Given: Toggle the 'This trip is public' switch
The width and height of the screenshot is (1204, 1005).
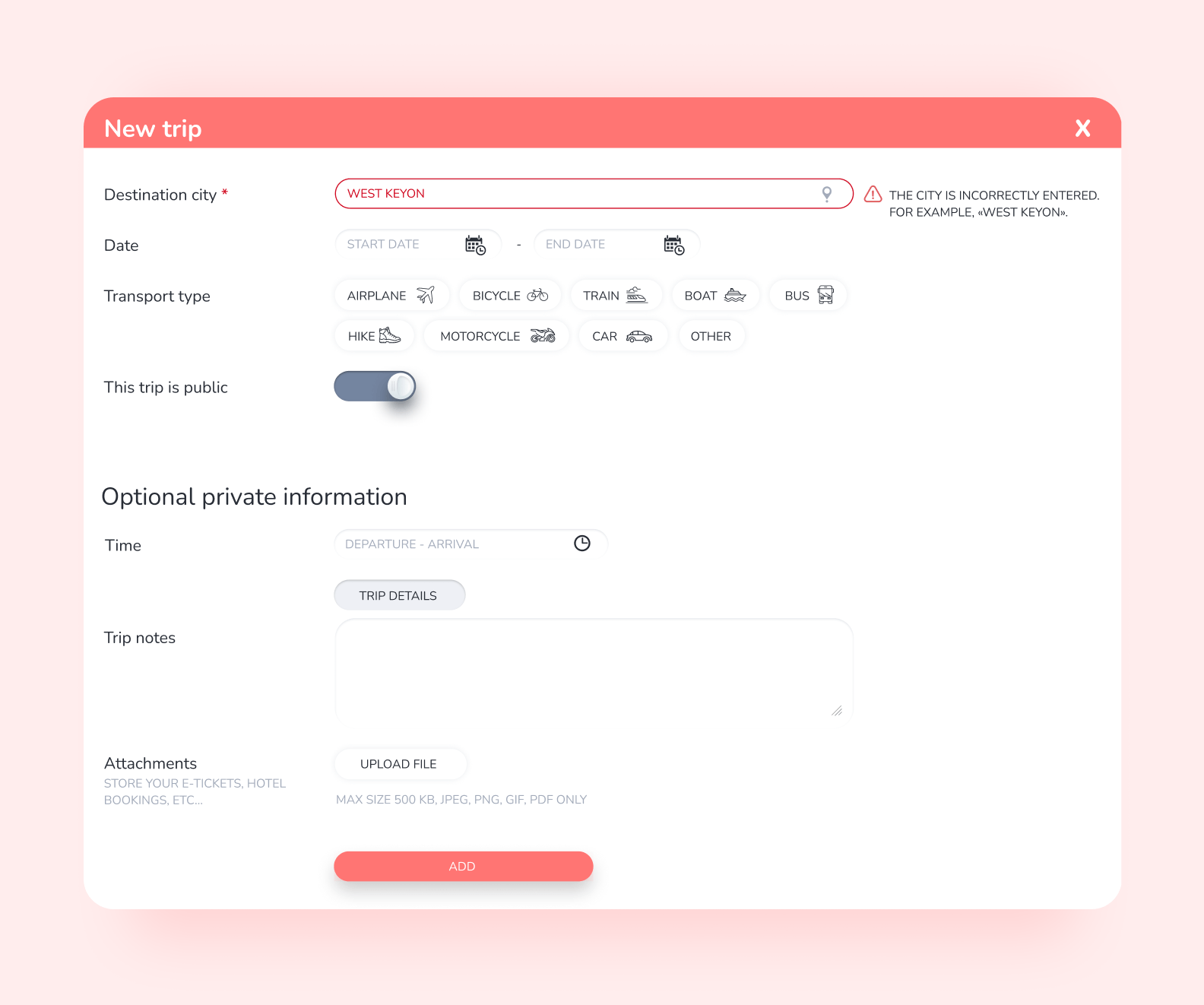Looking at the screenshot, I should pyautogui.click(x=375, y=386).
